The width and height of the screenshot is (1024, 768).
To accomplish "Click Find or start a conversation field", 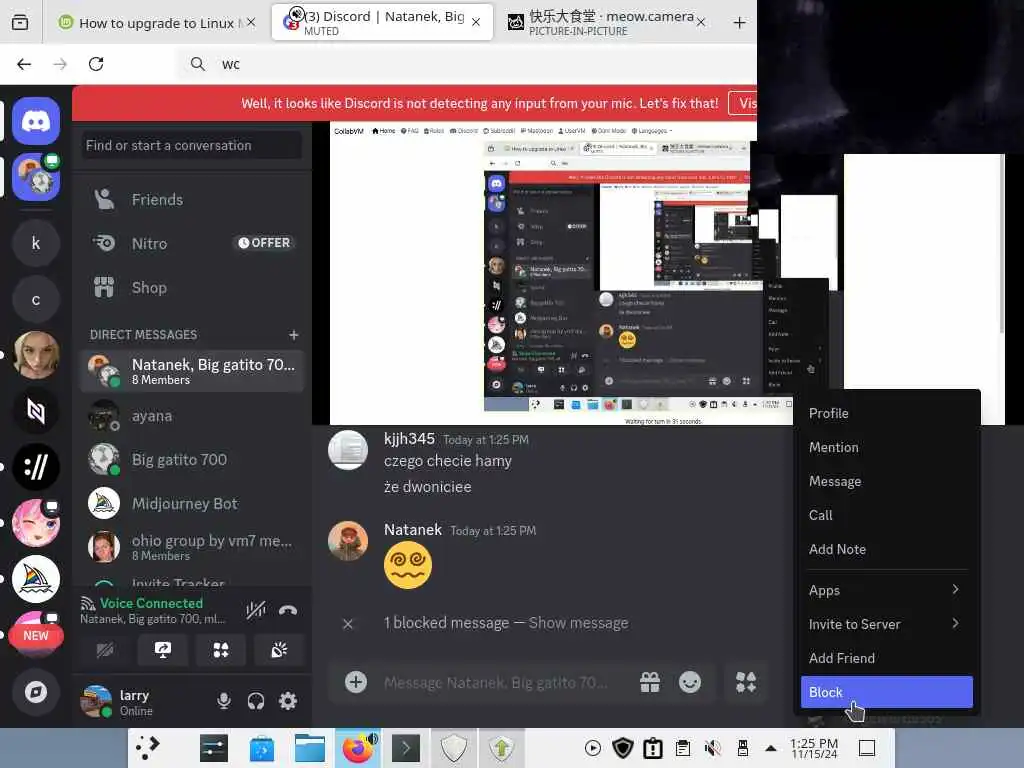I will click(x=193, y=145).
